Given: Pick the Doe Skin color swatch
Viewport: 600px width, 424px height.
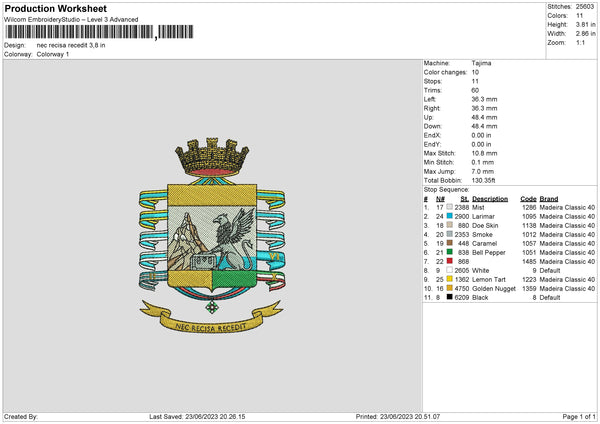Looking at the screenshot, I should click(x=450, y=225).
